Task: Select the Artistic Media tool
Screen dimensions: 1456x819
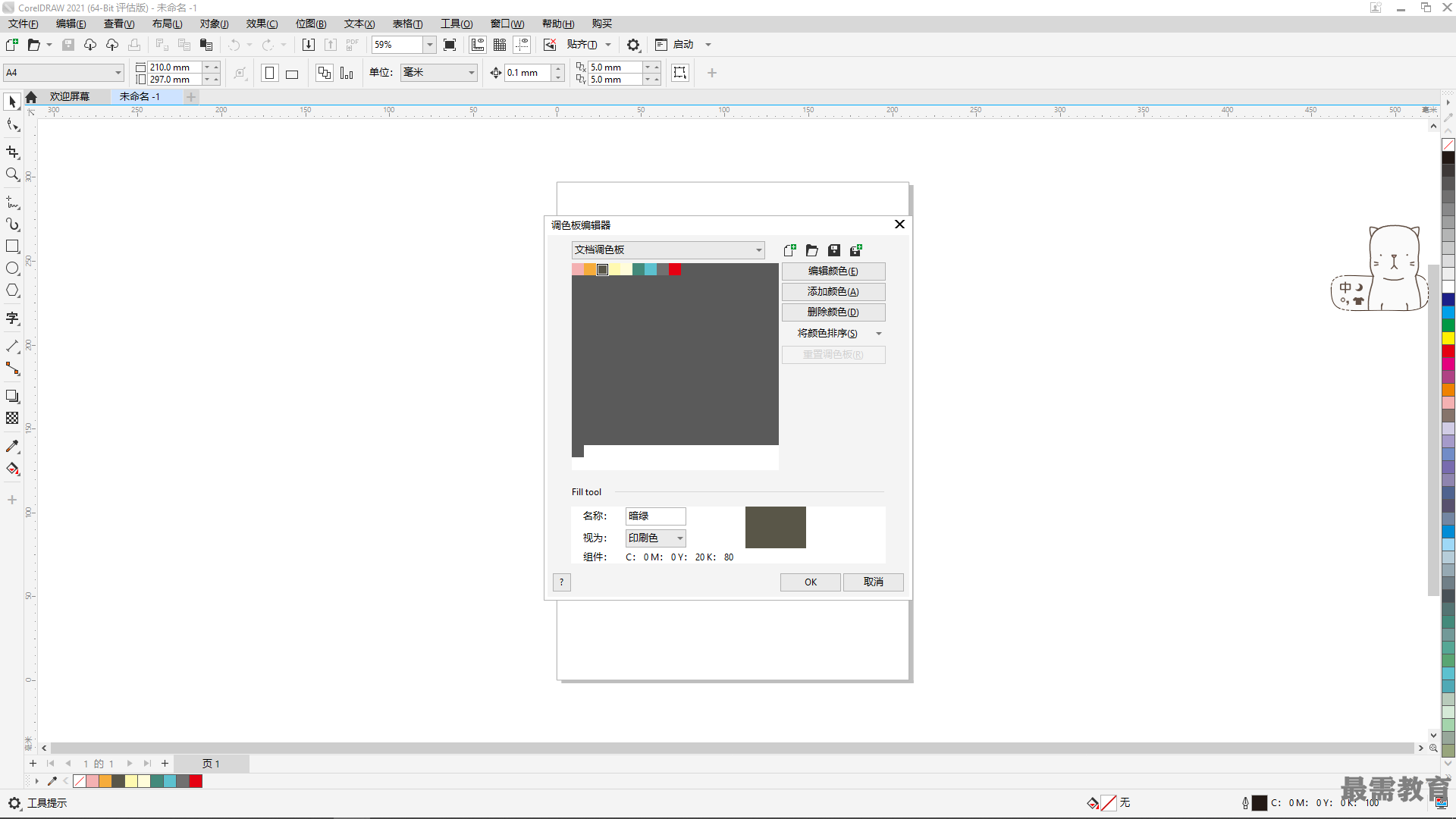Action: pos(12,224)
